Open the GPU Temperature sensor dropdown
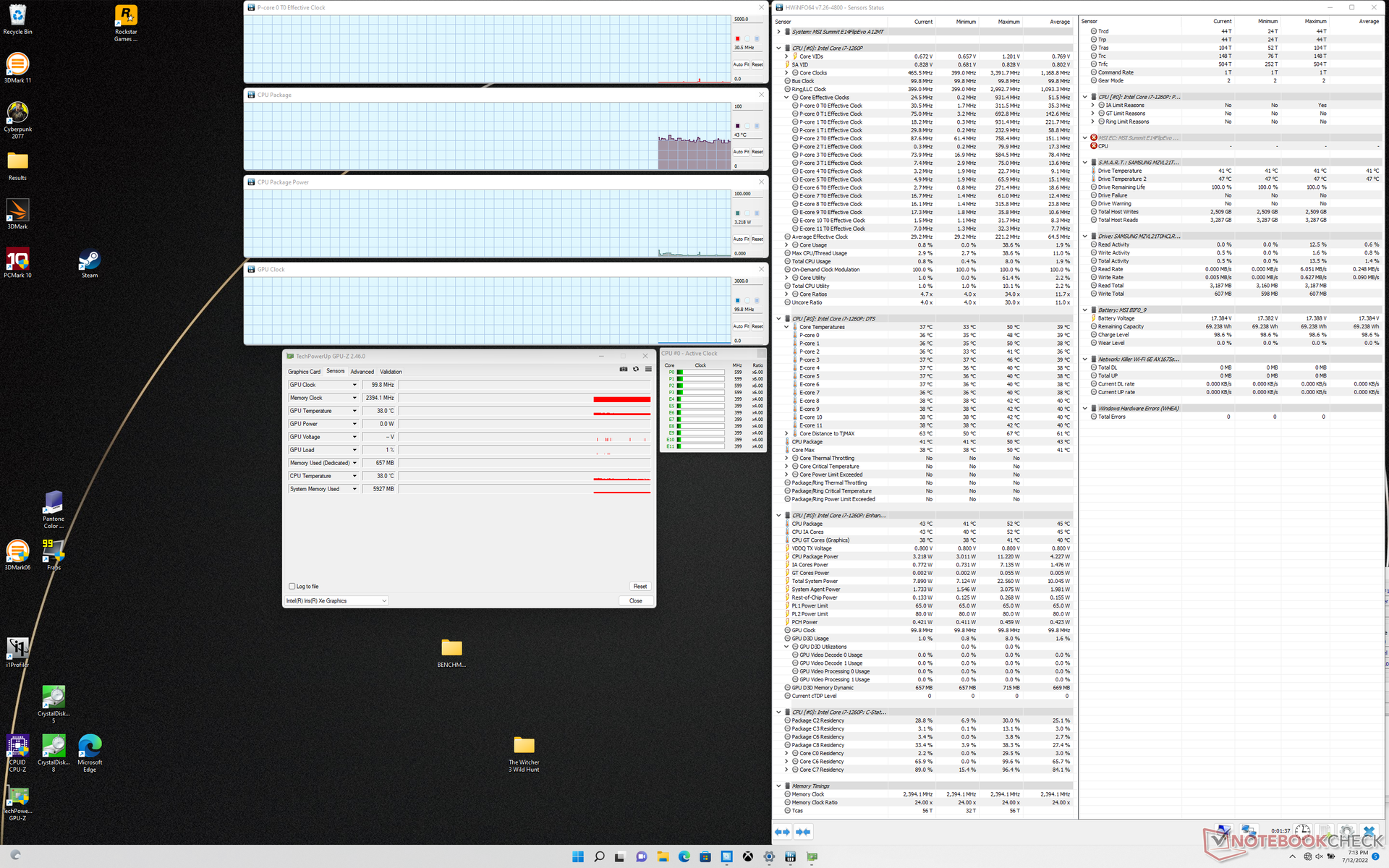 pyautogui.click(x=354, y=411)
